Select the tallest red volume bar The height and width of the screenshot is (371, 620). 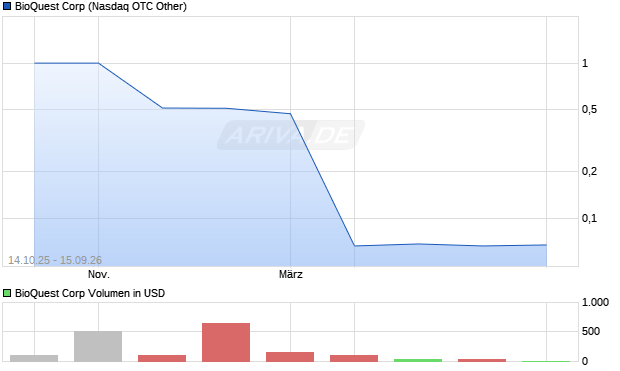pos(226,342)
